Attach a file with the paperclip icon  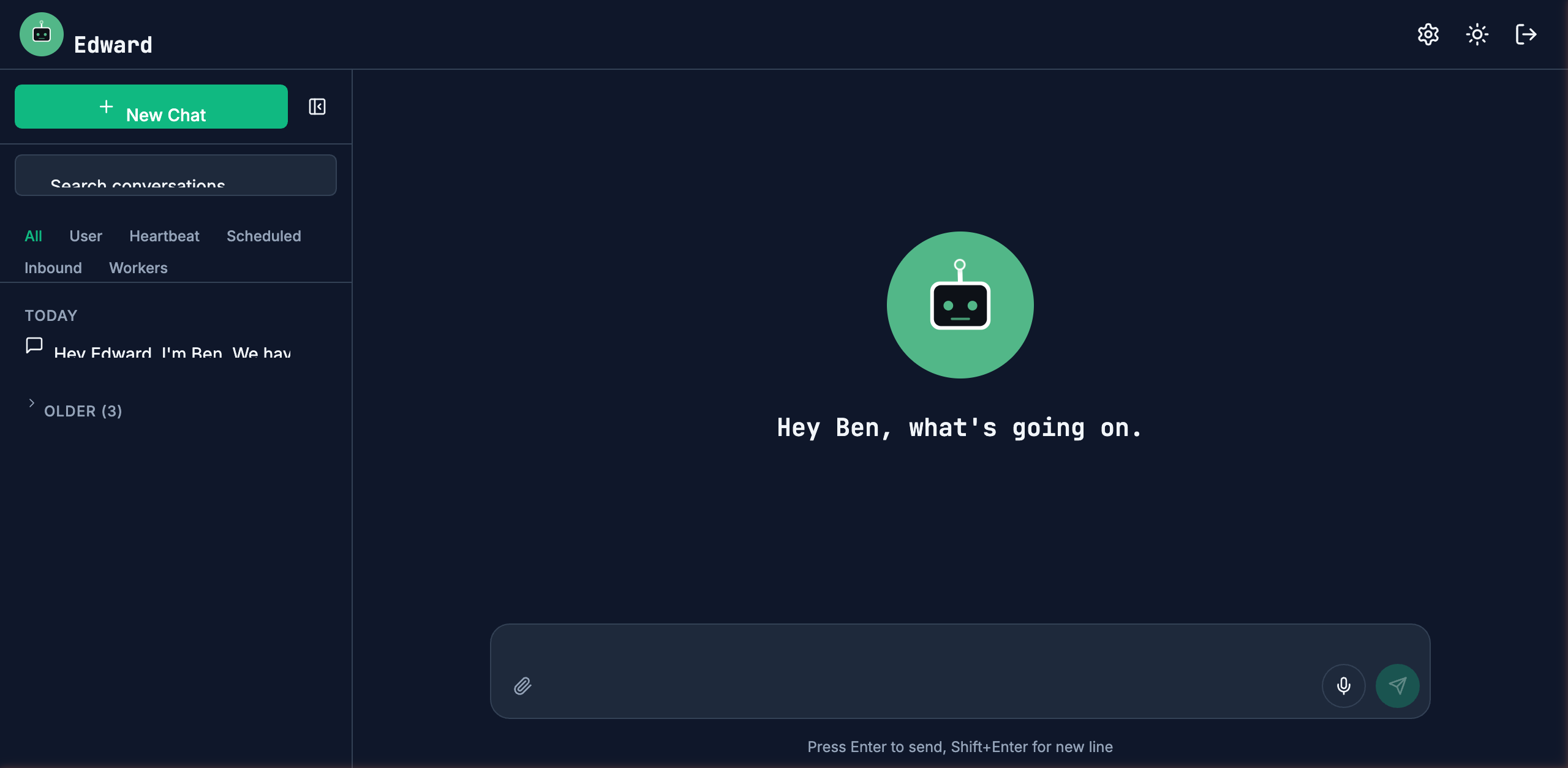(523, 686)
